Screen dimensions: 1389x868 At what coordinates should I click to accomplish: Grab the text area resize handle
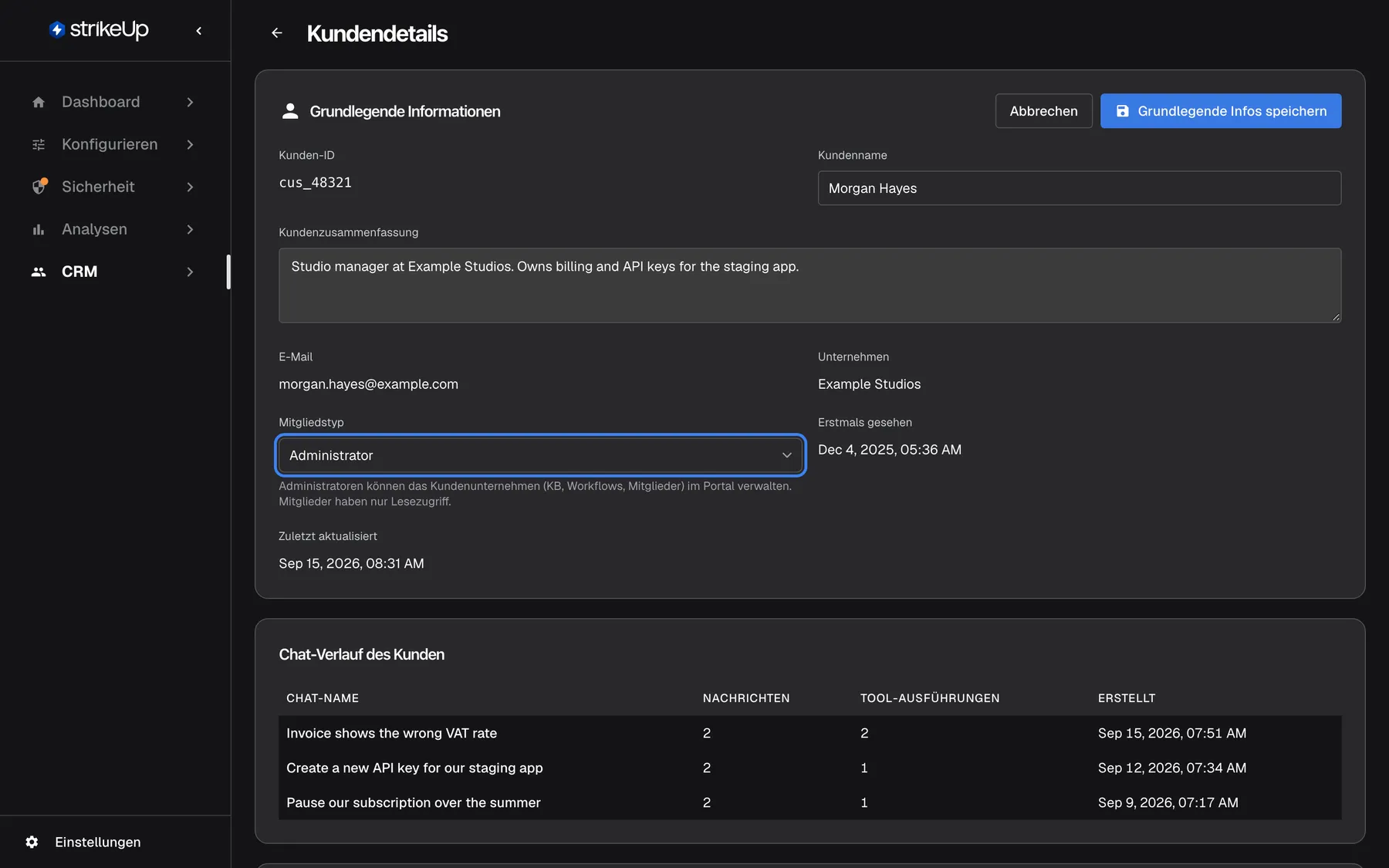1336,317
